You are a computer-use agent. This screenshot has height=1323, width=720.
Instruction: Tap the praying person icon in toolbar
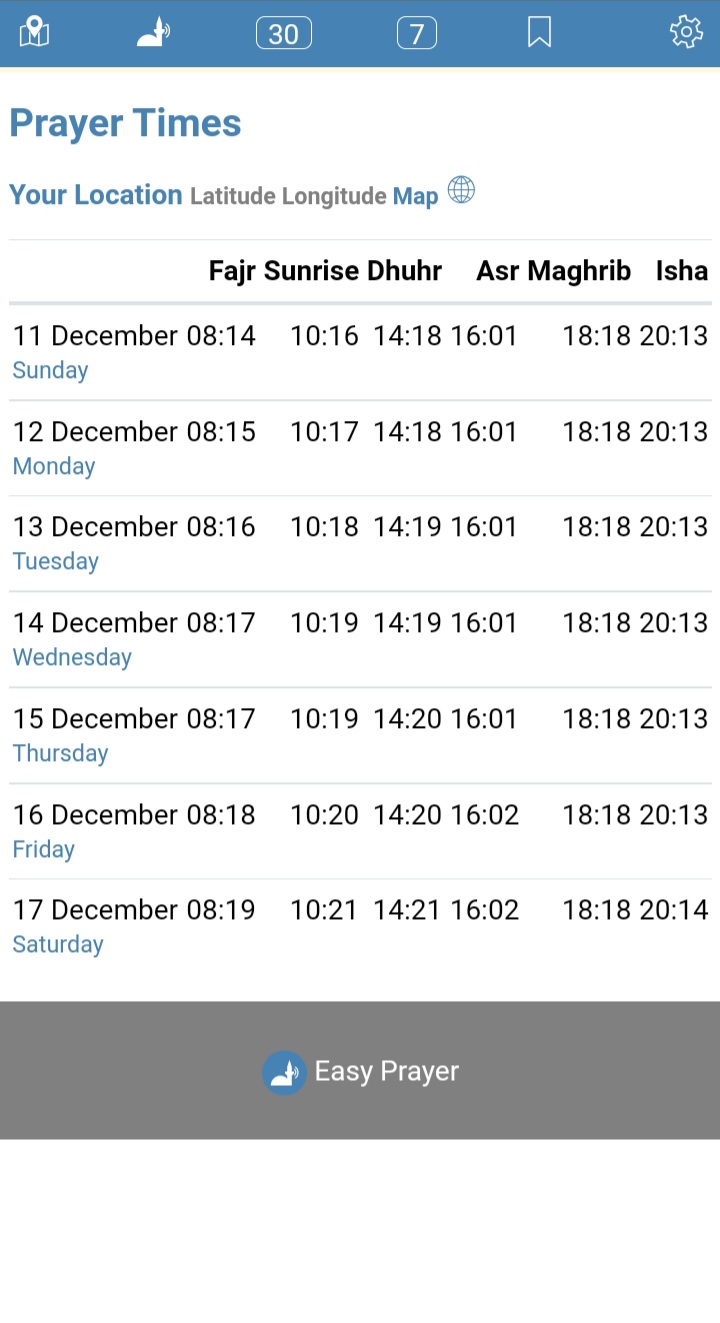pos(153,33)
